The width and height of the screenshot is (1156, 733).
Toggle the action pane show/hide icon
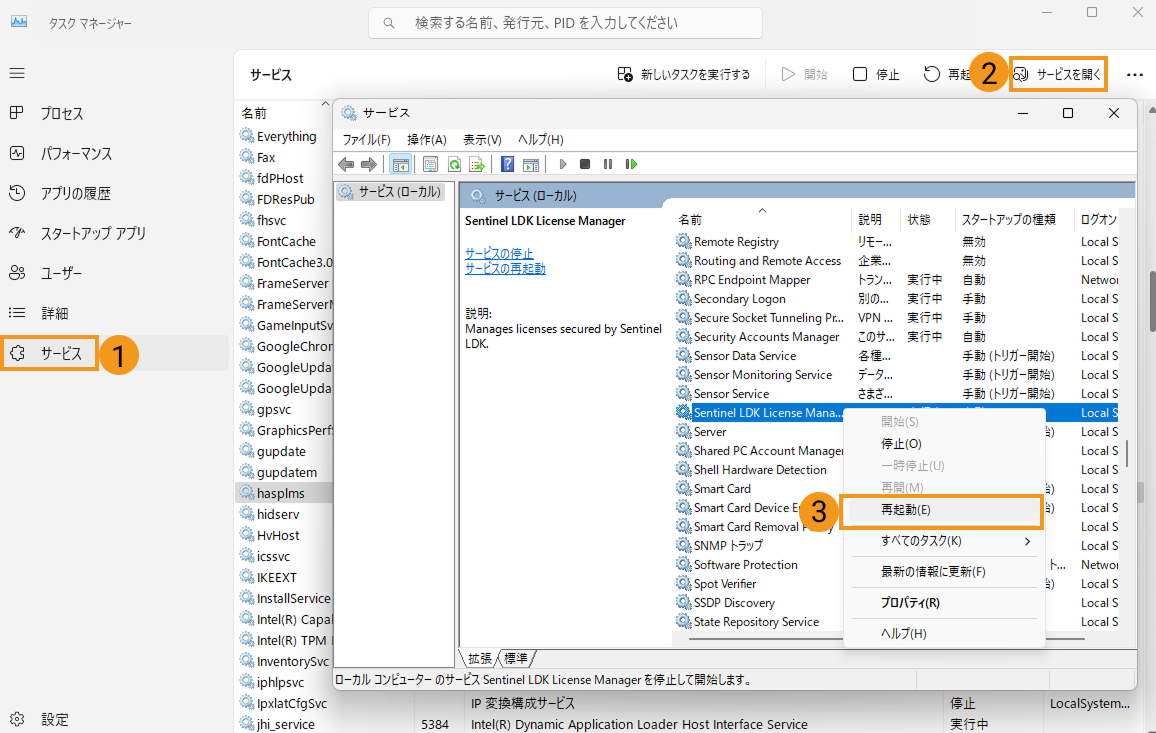click(x=531, y=164)
